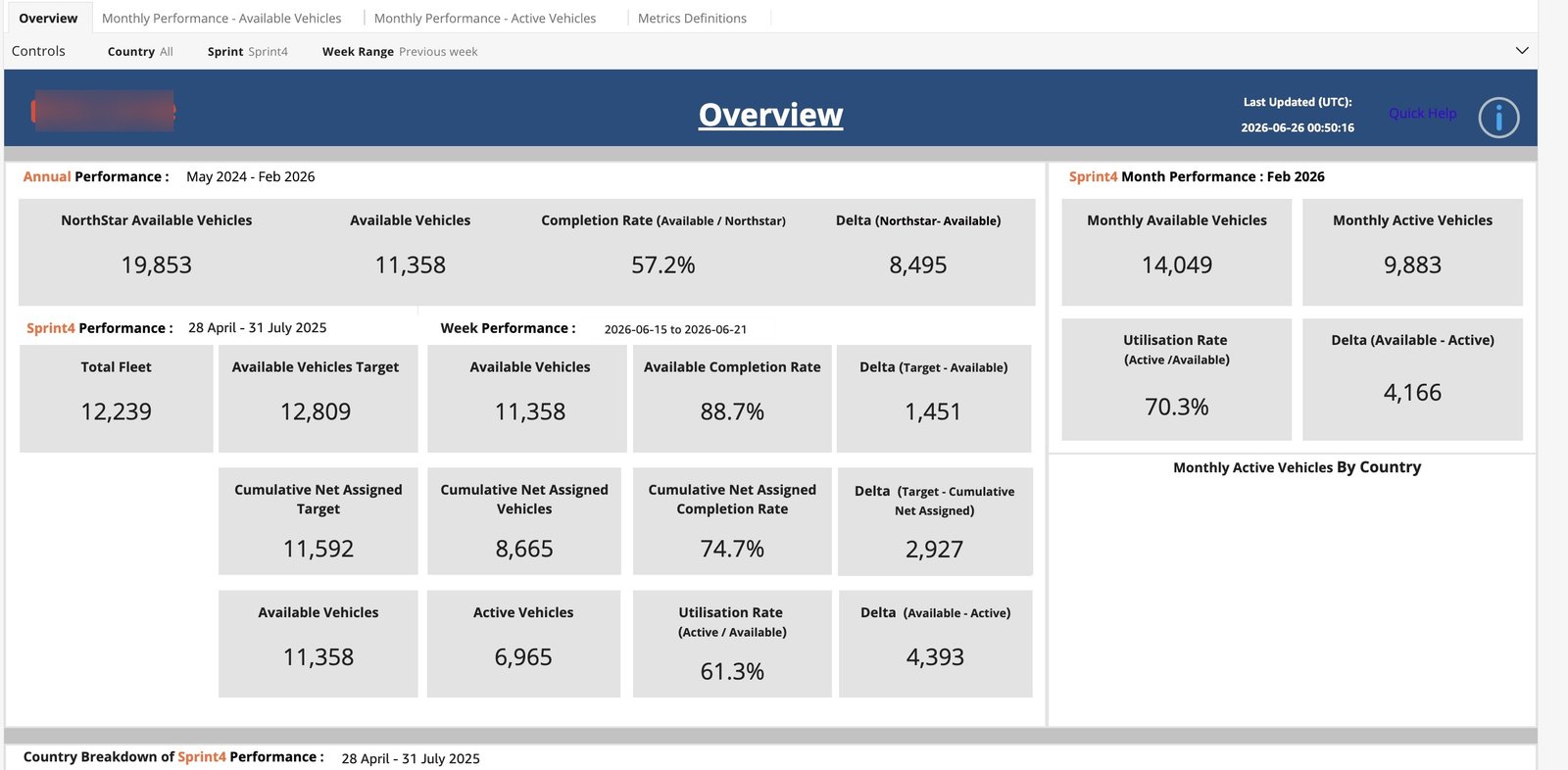Click the Overview title heading

click(x=770, y=115)
